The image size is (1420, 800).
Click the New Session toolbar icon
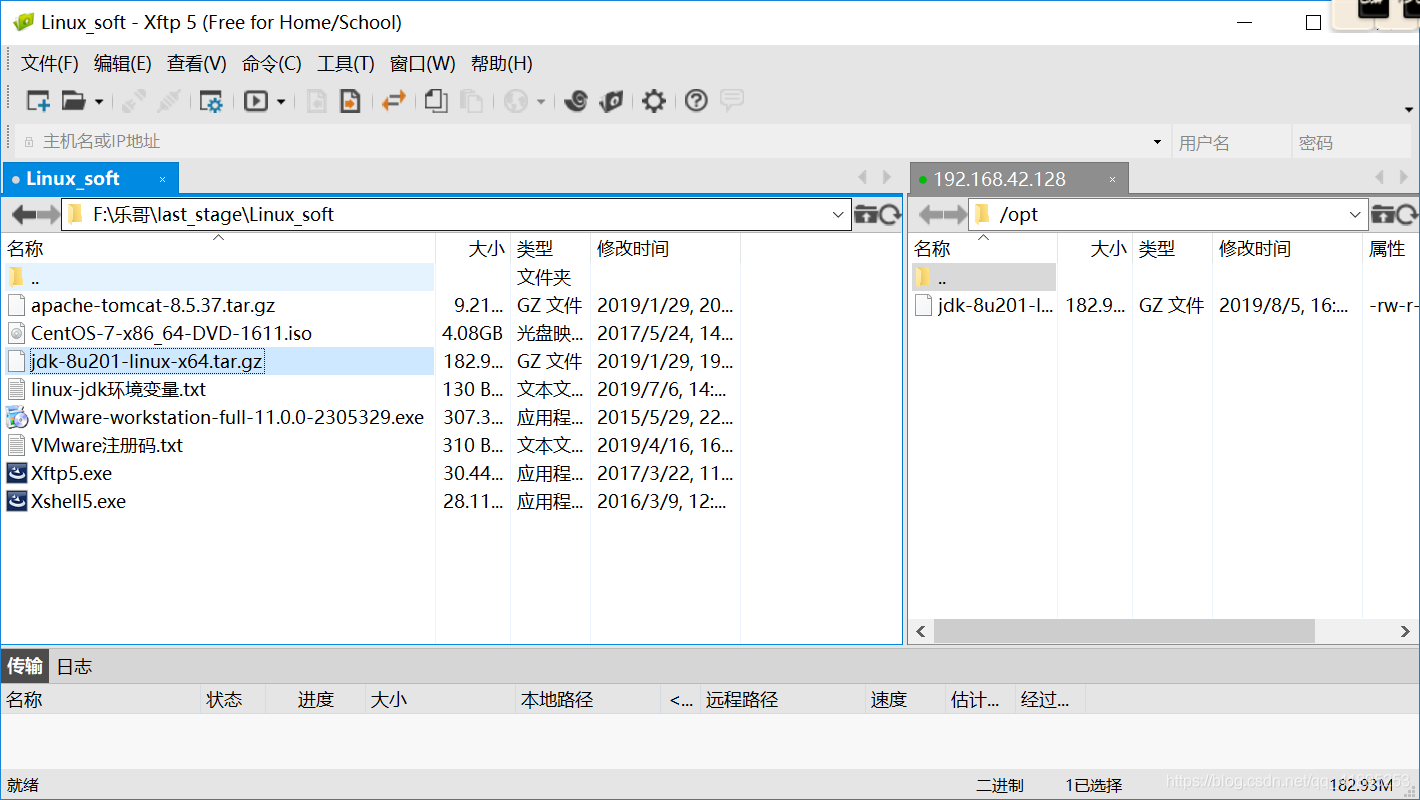coord(38,101)
